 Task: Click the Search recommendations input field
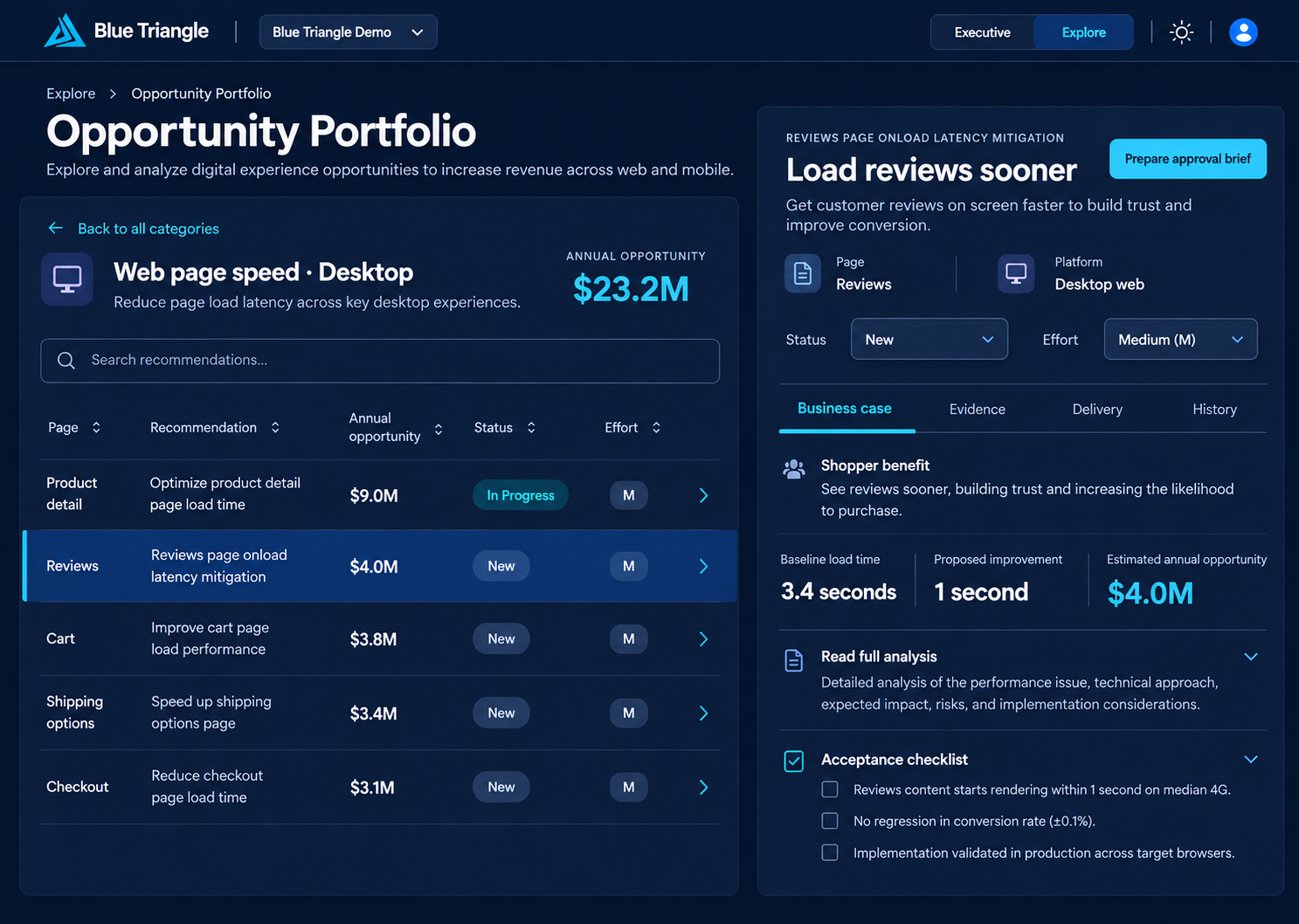coord(380,361)
